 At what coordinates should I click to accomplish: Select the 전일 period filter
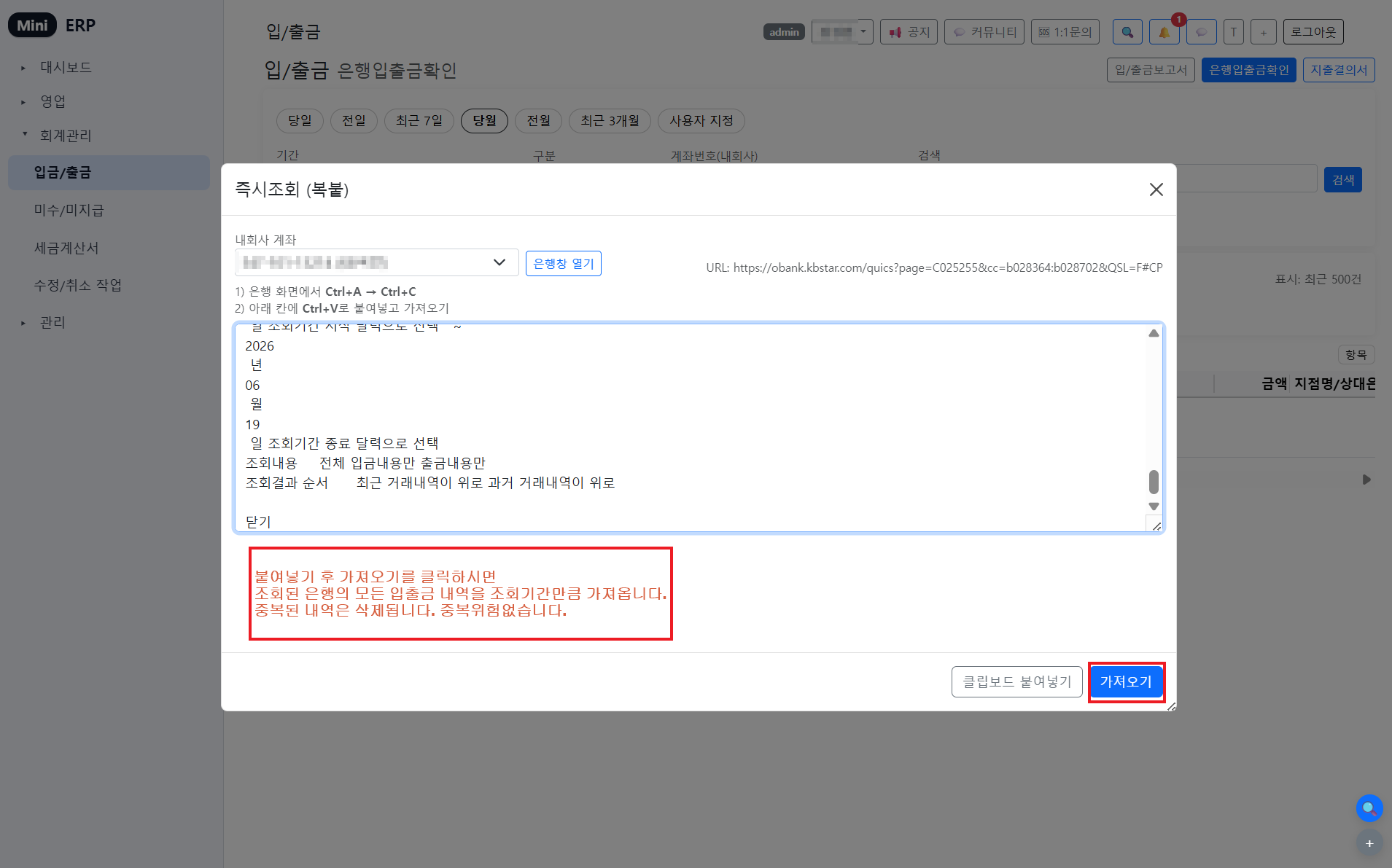354,121
